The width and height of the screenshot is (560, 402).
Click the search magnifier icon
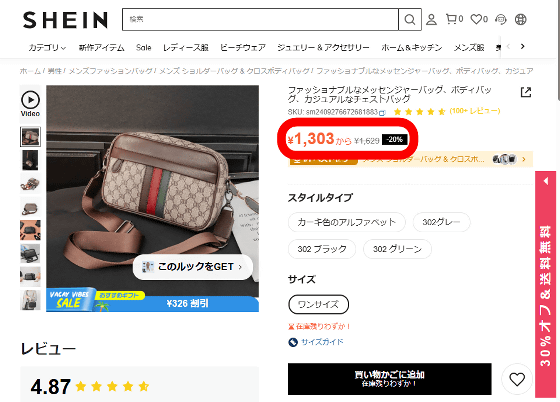coord(410,19)
